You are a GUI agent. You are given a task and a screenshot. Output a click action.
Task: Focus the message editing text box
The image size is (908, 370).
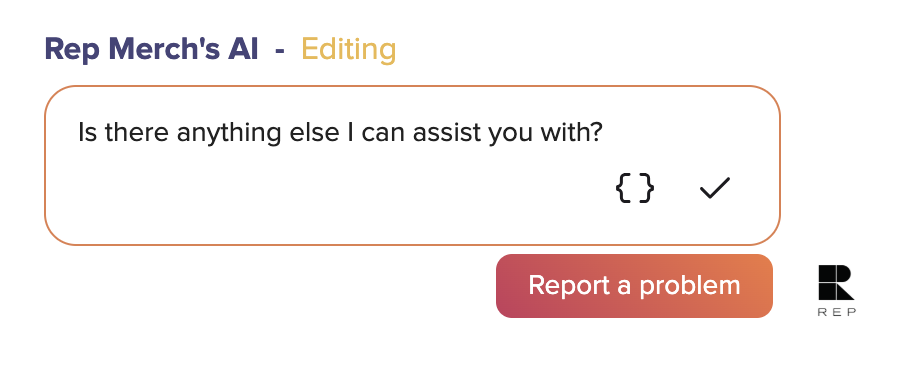pos(412,166)
